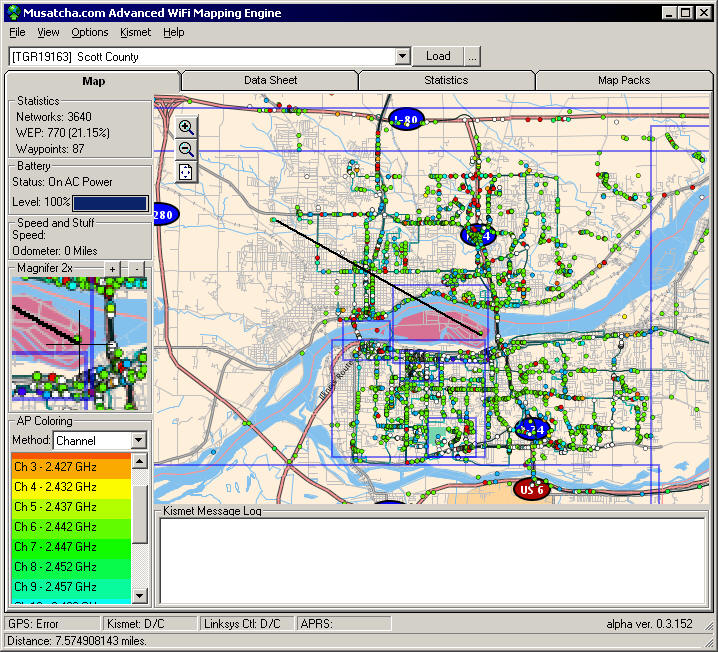Click the zoom in magnifier icon on map
718x652 pixels.
click(x=186, y=127)
